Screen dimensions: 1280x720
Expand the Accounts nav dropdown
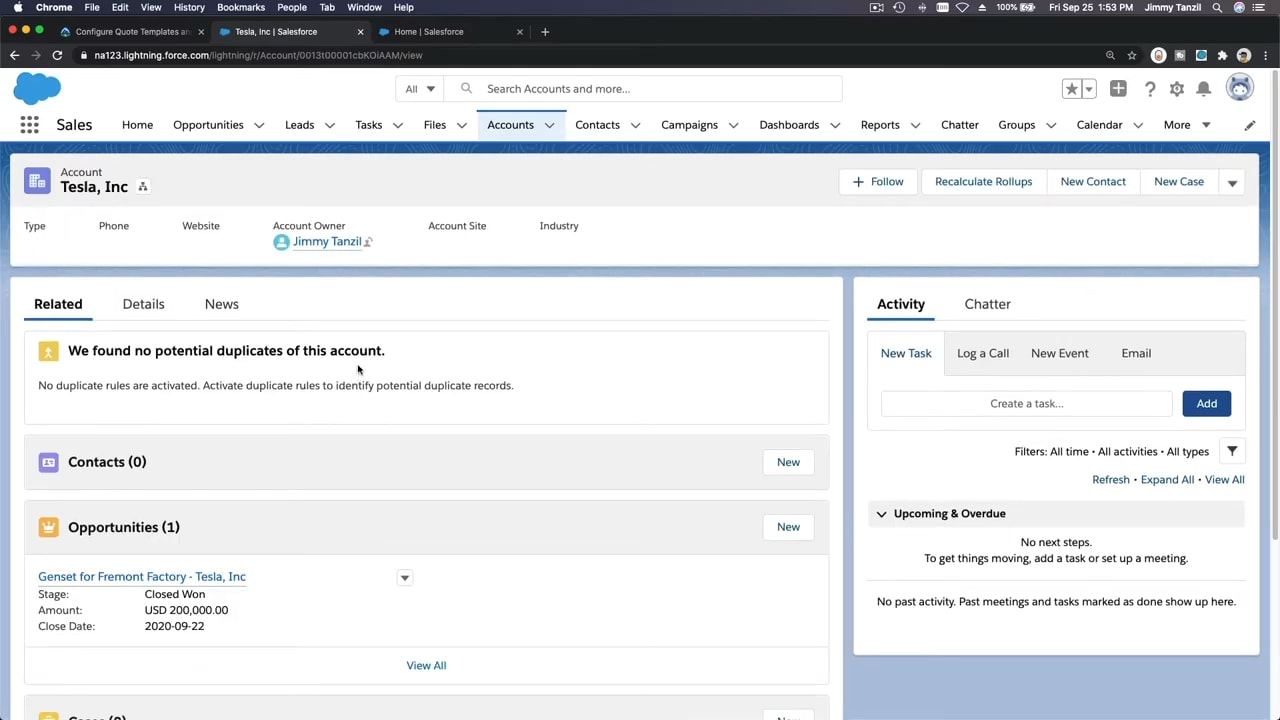pyautogui.click(x=549, y=125)
